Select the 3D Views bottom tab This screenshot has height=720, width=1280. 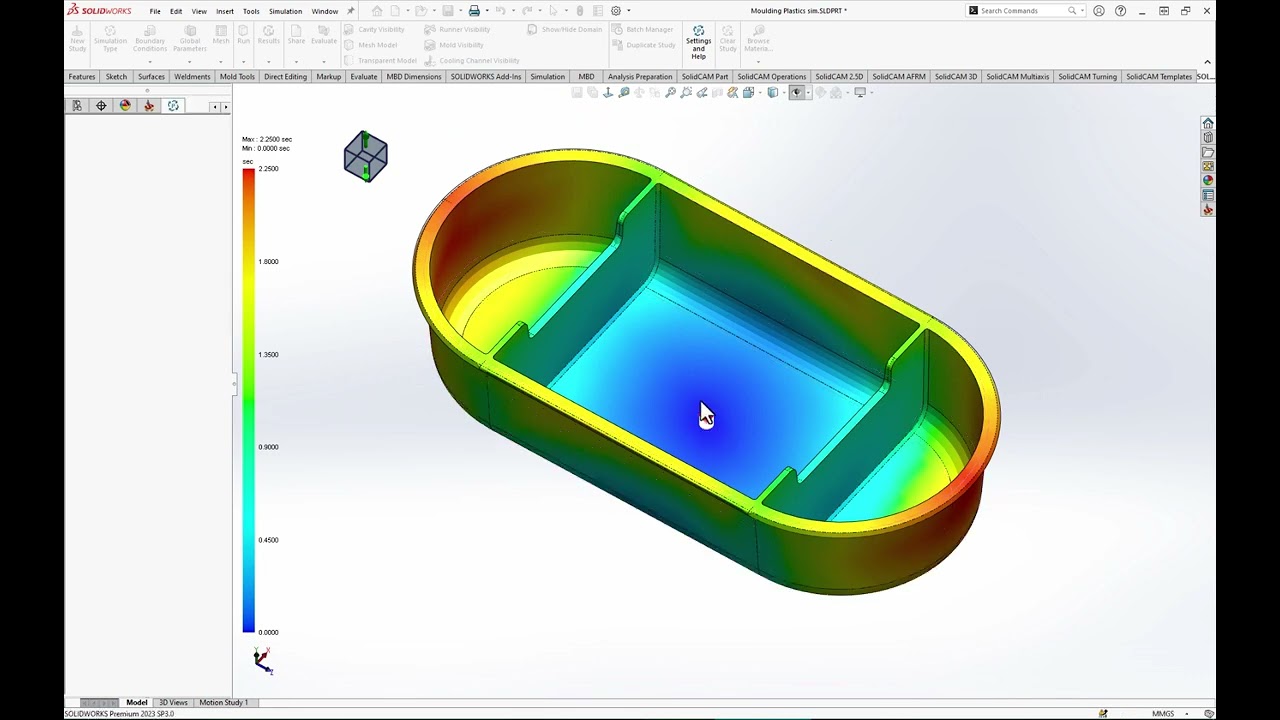tap(173, 702)
